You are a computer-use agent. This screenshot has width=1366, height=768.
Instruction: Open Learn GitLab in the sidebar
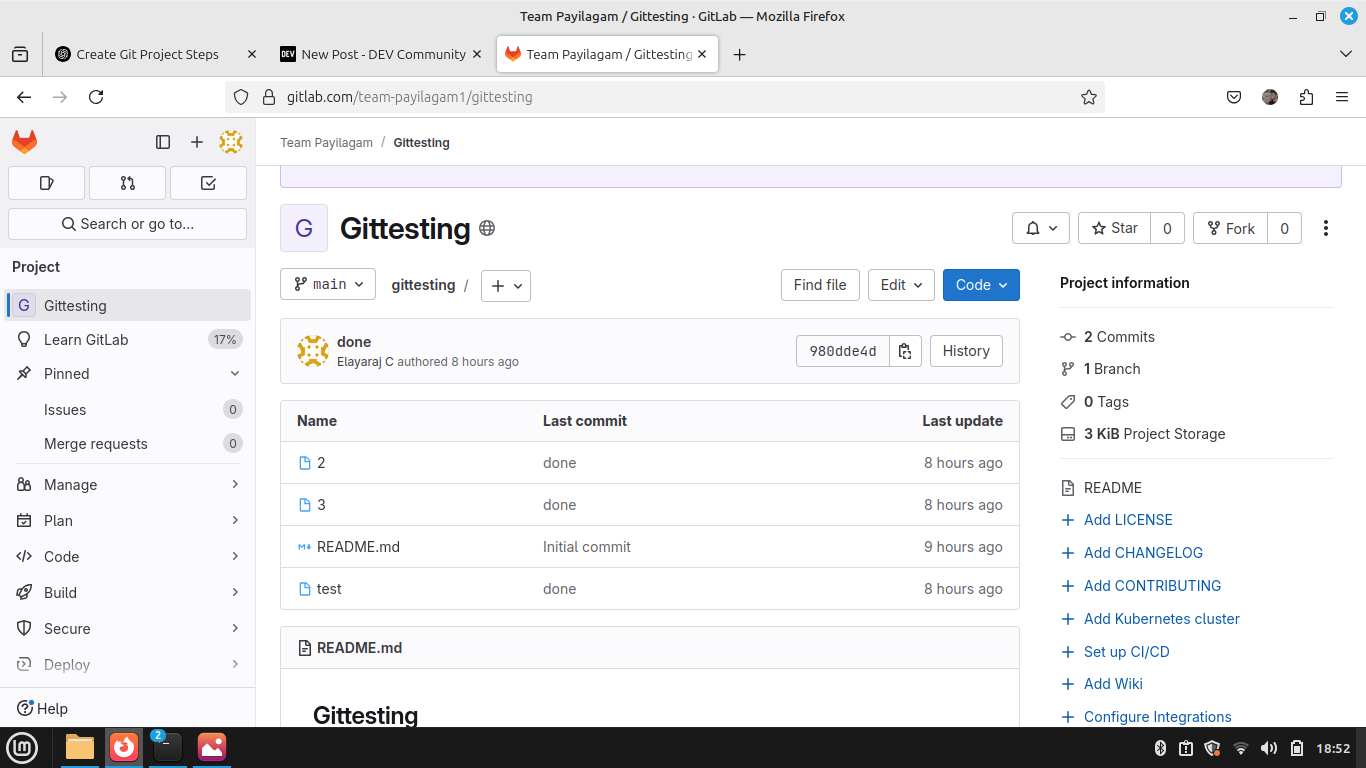[128, 340]
